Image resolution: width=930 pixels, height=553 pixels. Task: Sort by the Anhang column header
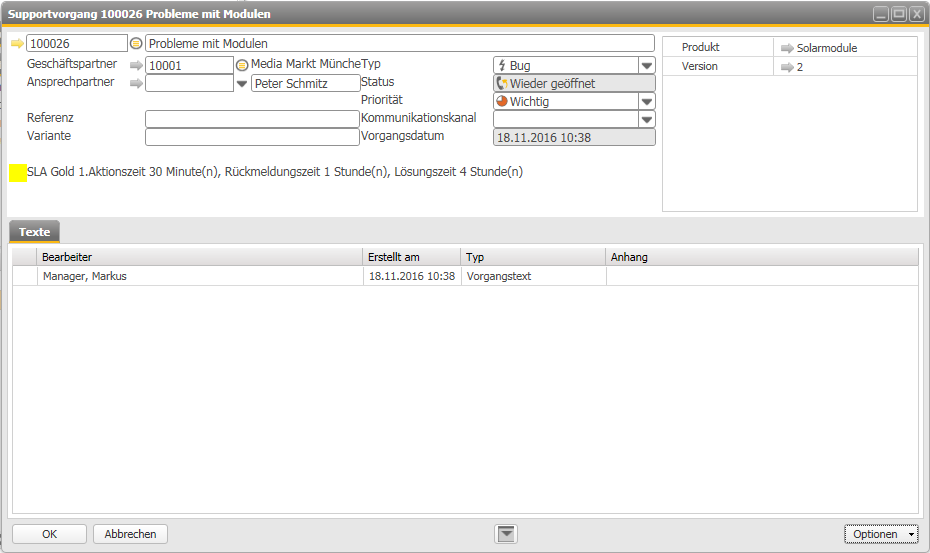pos(762,257)
